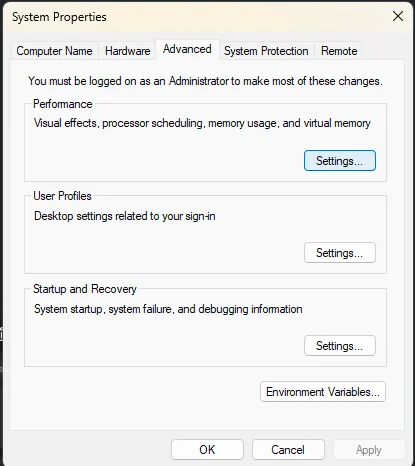This screenshot has height=466, width=415.
Task: Click the Startup and Recovery group label
Action: pyautogui.click(x=85, y=289)
